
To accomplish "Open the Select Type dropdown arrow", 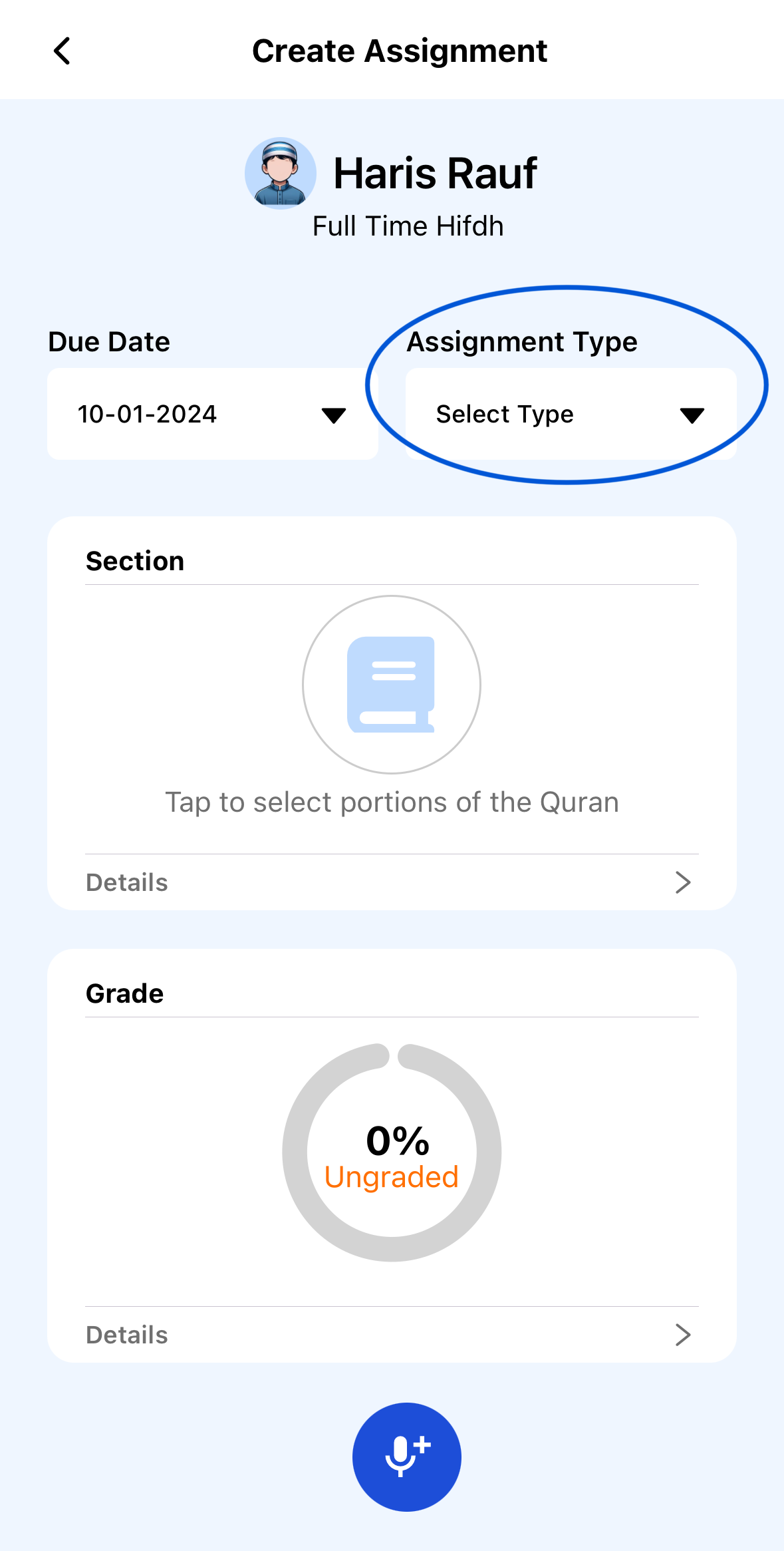I will (692, 415).
